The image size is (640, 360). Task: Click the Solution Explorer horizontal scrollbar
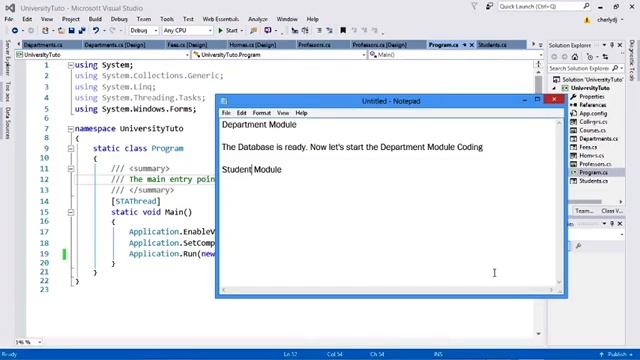coord(585,202)
